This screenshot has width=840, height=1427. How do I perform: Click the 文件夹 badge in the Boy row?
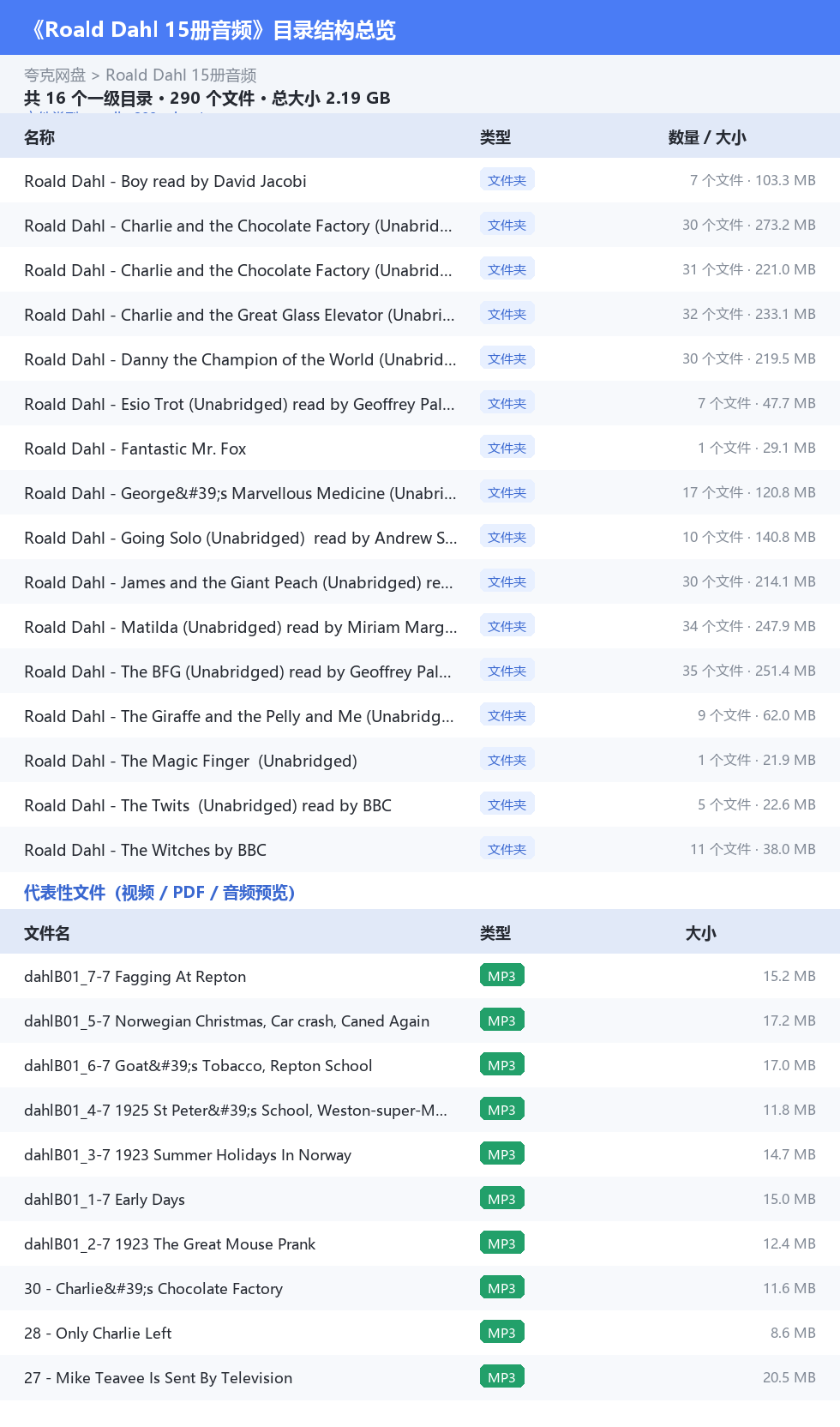coord(507,180)
